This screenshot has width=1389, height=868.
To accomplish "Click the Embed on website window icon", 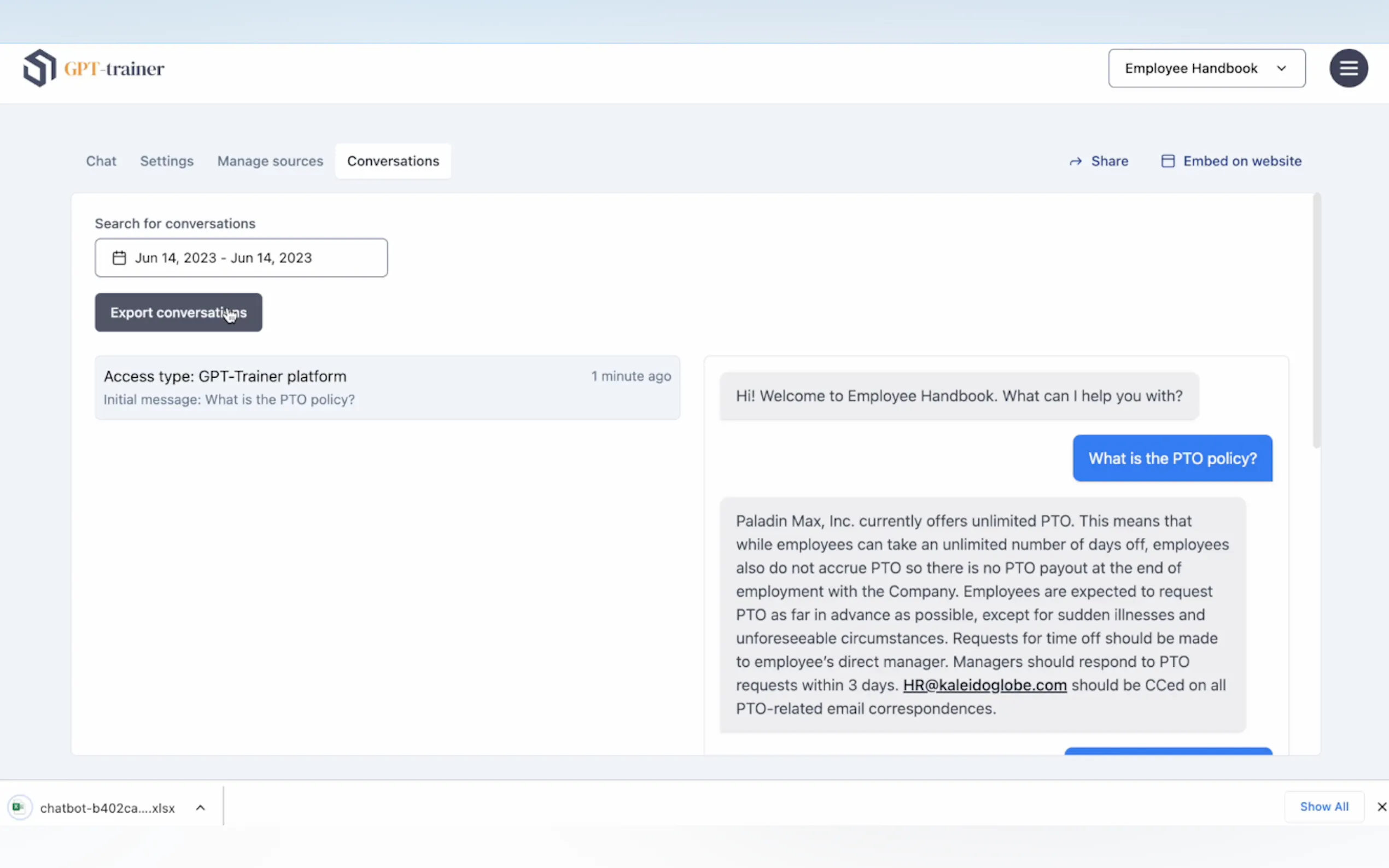I will tap(1168, 161).
